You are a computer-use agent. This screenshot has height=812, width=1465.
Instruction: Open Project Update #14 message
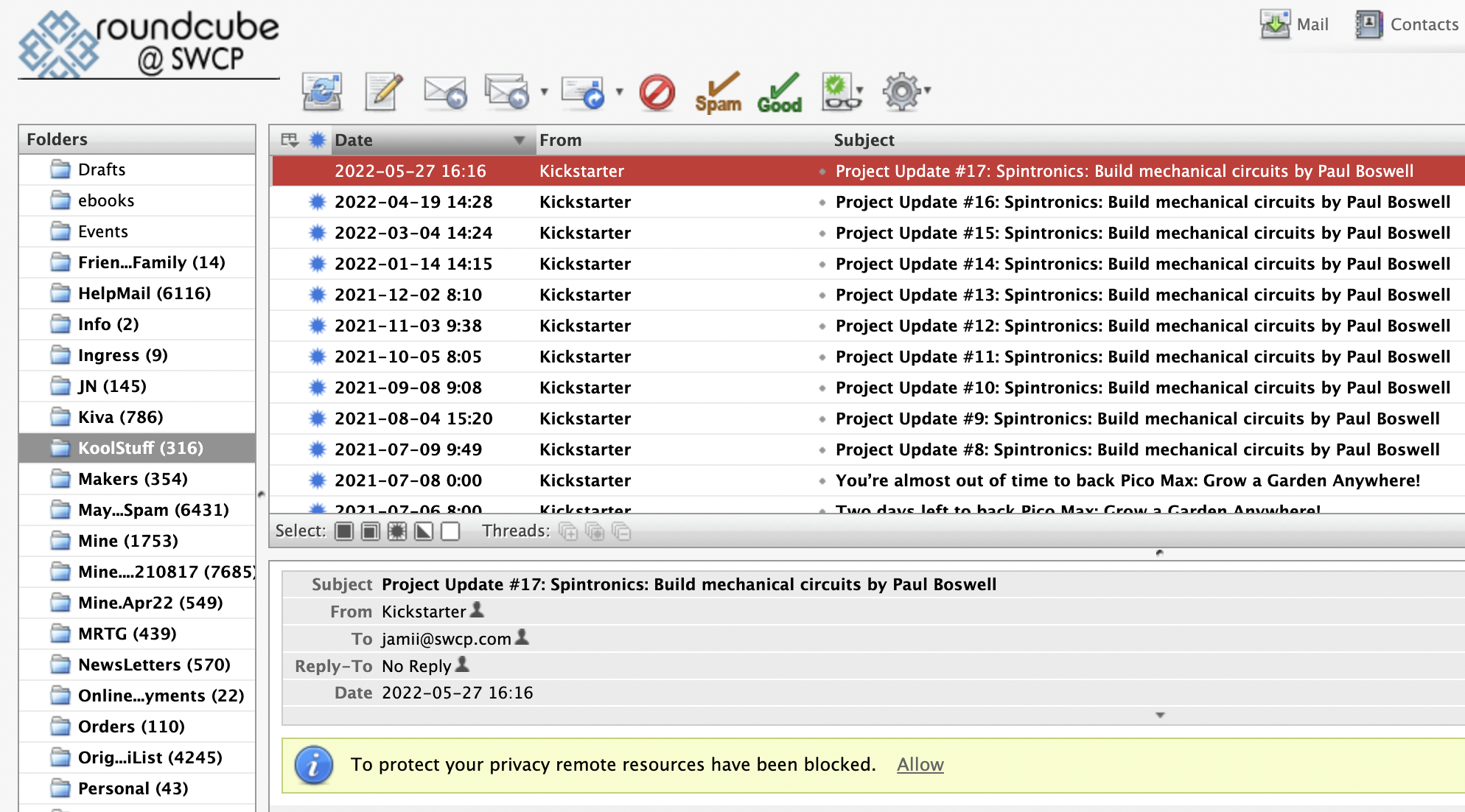click(x=1142, y=264)
